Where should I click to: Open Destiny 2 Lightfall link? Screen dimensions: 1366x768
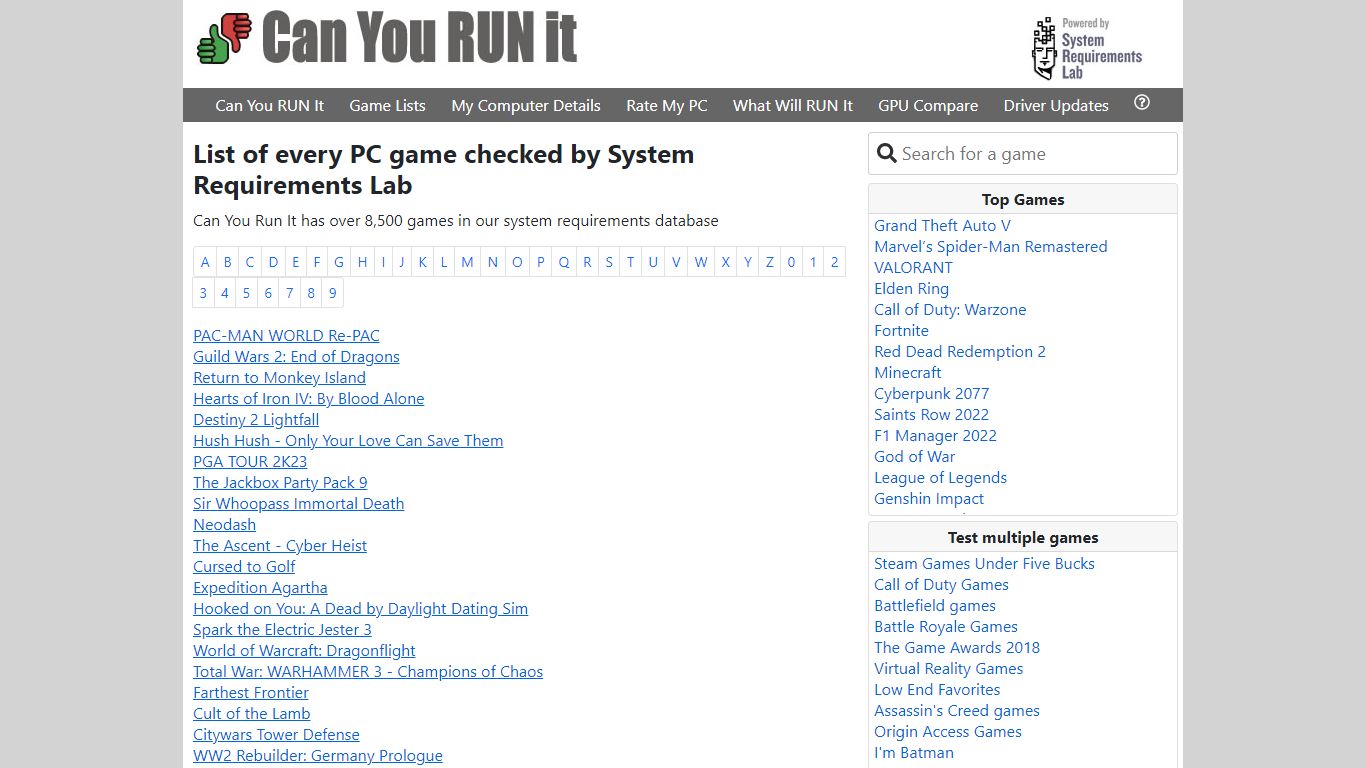click(256, 419)
